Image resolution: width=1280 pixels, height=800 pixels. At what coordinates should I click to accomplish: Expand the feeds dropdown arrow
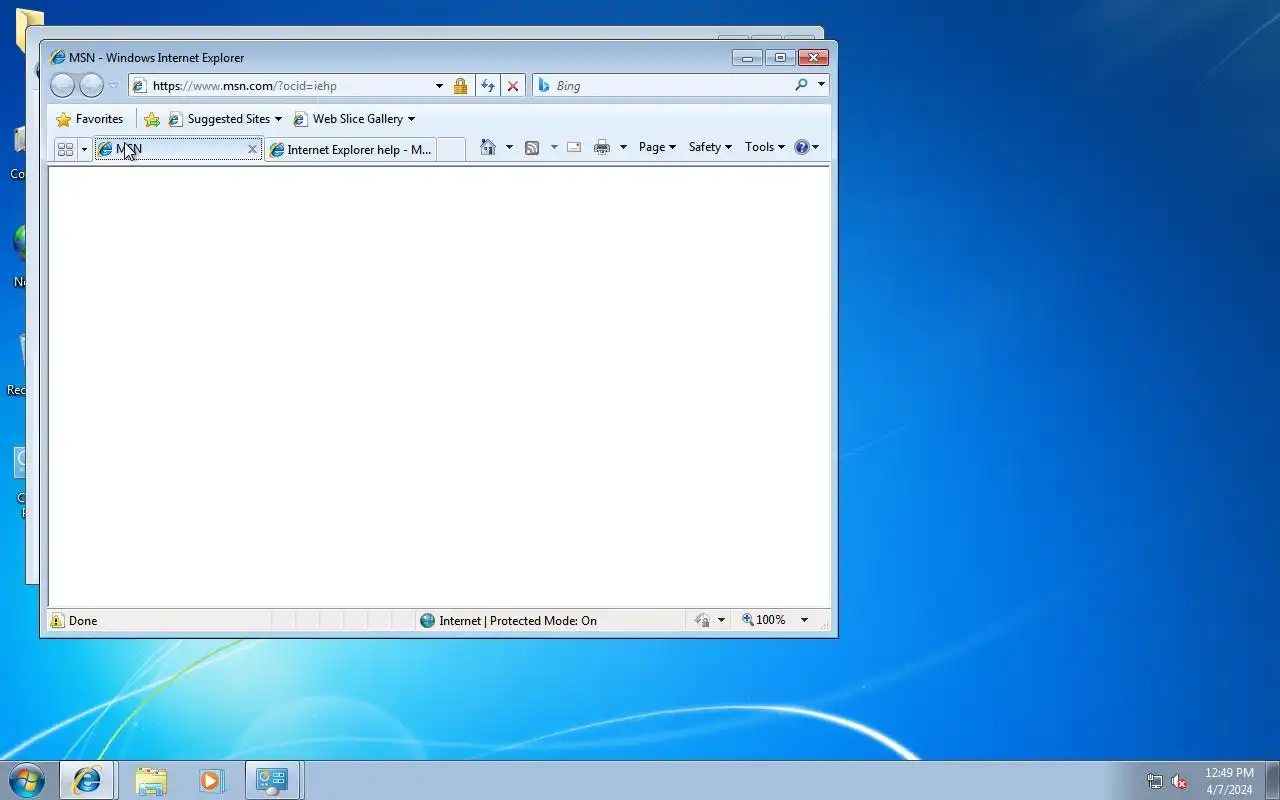tap(554, 147)
